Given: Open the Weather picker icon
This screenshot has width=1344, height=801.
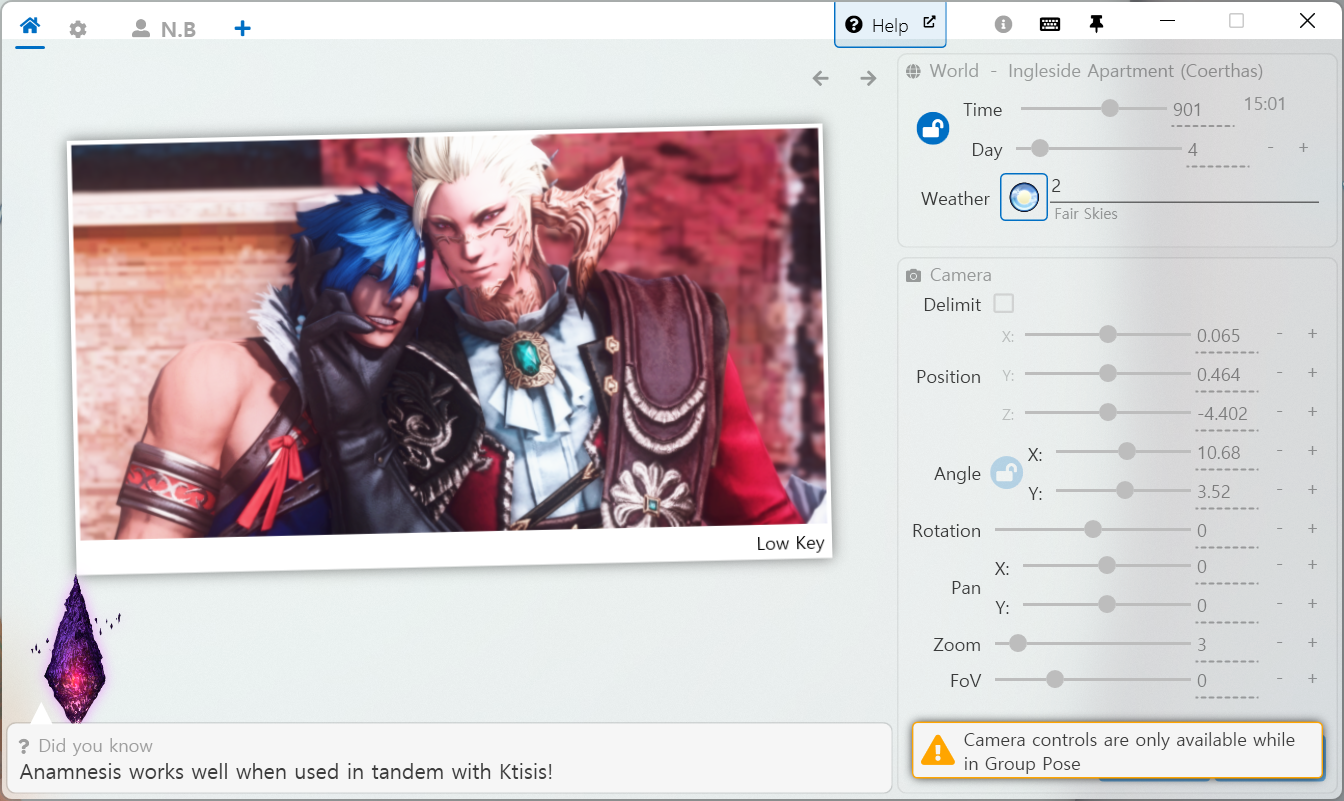Looking at the screenshot, I should [x=1024, y=197].
